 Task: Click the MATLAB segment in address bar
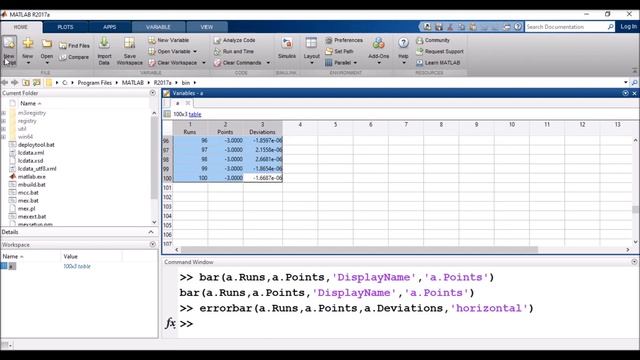tap(133, 82)
